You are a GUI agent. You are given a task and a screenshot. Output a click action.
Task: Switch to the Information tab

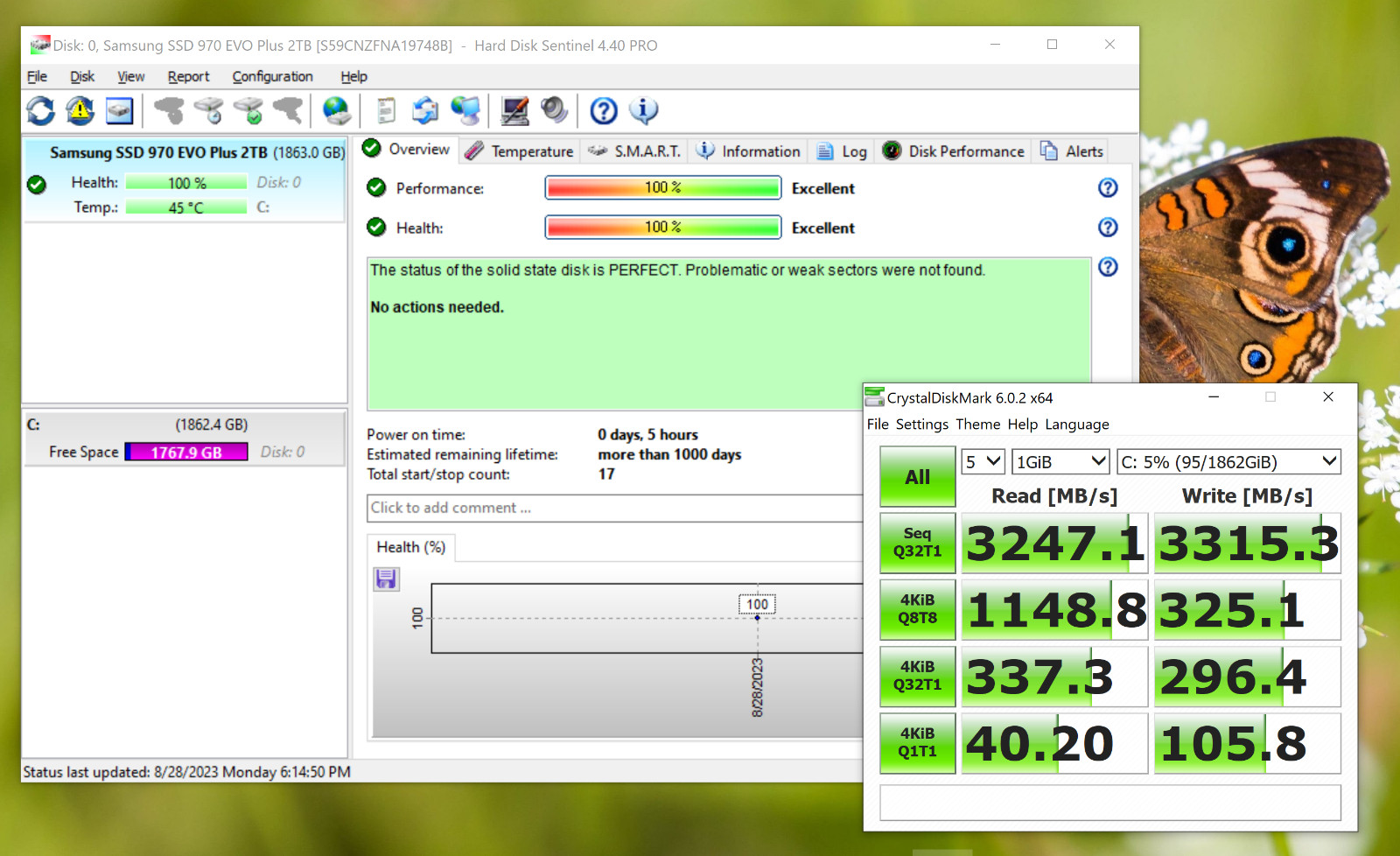click(748, 151)
